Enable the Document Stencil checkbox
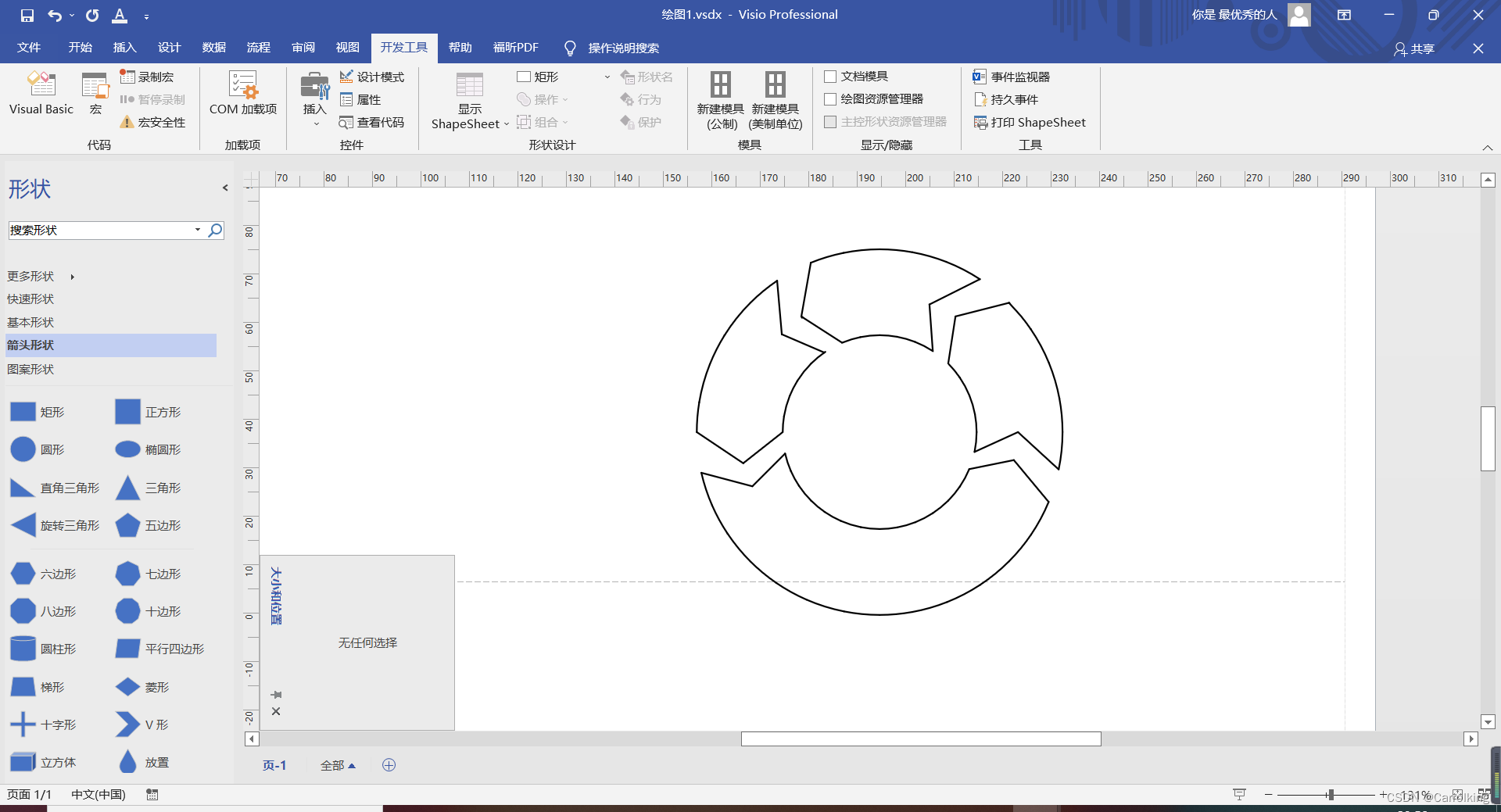 click(830, 77)
